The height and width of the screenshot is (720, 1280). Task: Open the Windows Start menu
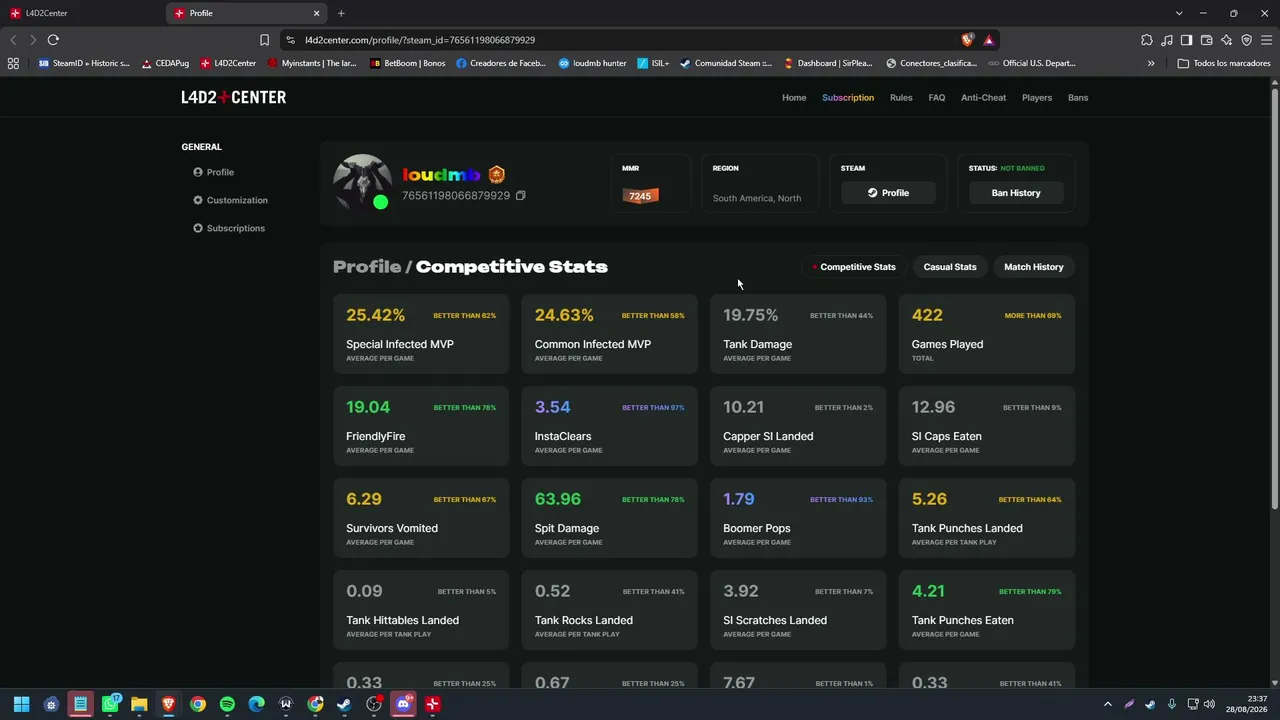coord(22,704)
